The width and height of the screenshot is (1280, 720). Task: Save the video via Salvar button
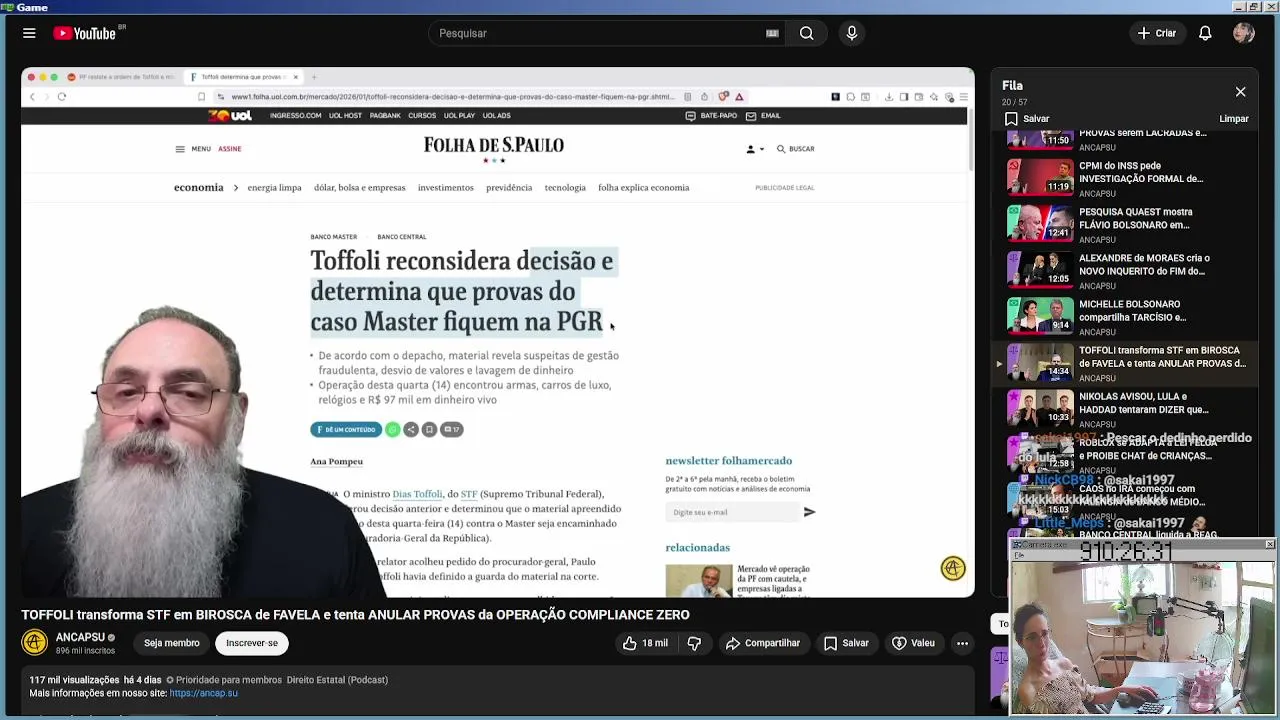pyautogui.click(x=846, y=643)
